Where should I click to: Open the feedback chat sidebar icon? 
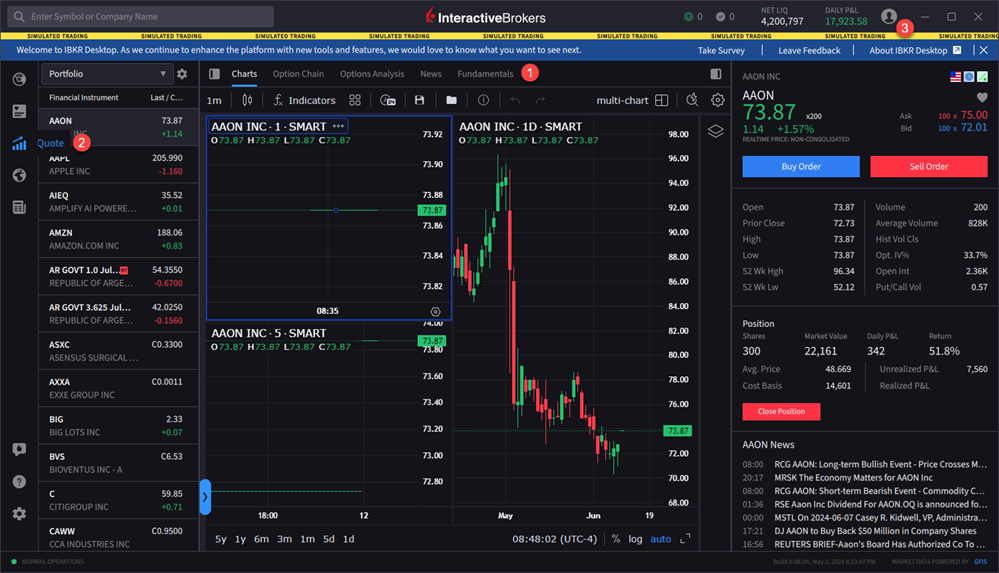(x=19, y=449)
